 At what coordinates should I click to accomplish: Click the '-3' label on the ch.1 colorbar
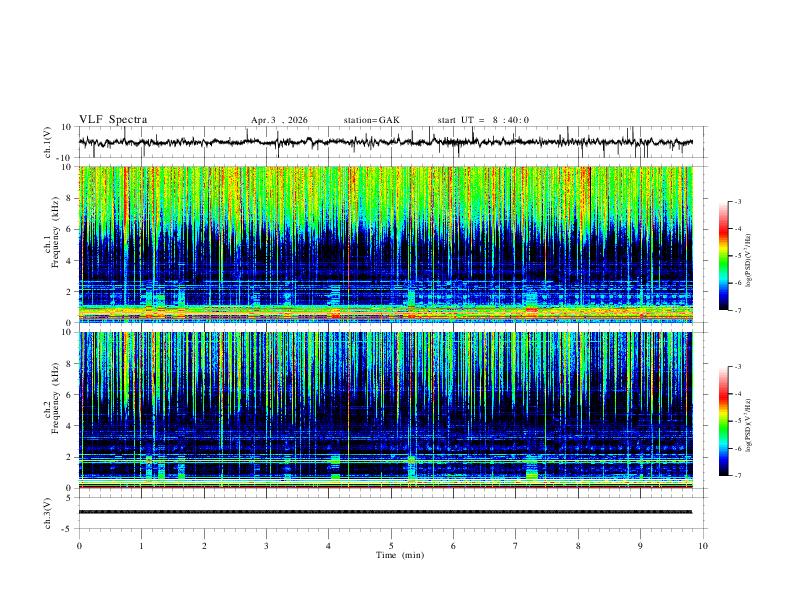pyautogui.click(x=737, y=201)
